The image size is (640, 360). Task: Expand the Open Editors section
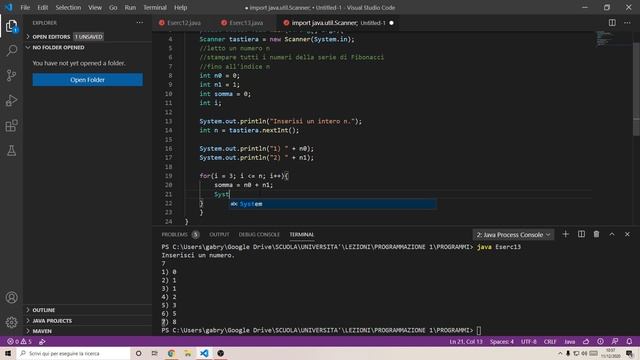88,37
